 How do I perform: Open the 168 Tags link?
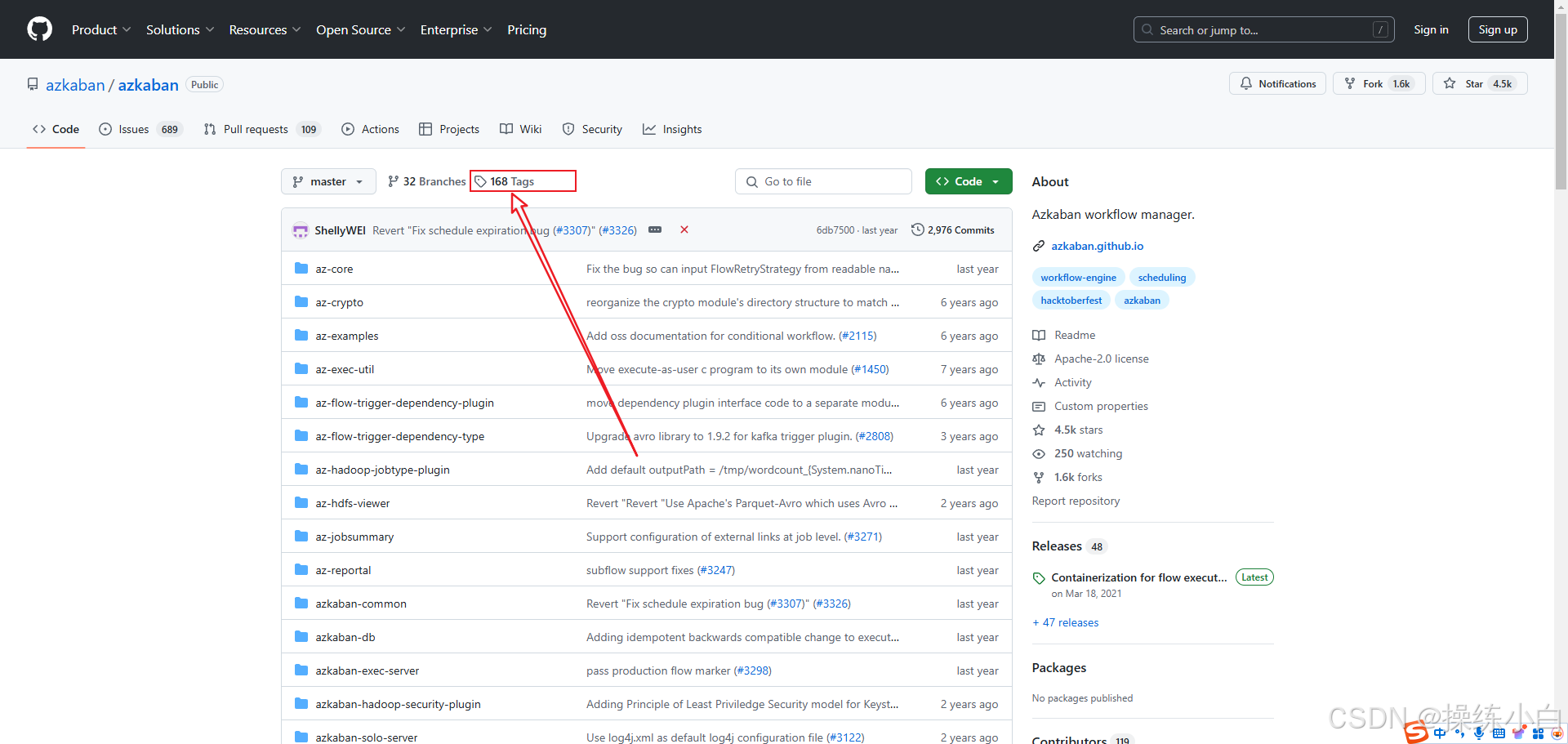coord(505,181)
